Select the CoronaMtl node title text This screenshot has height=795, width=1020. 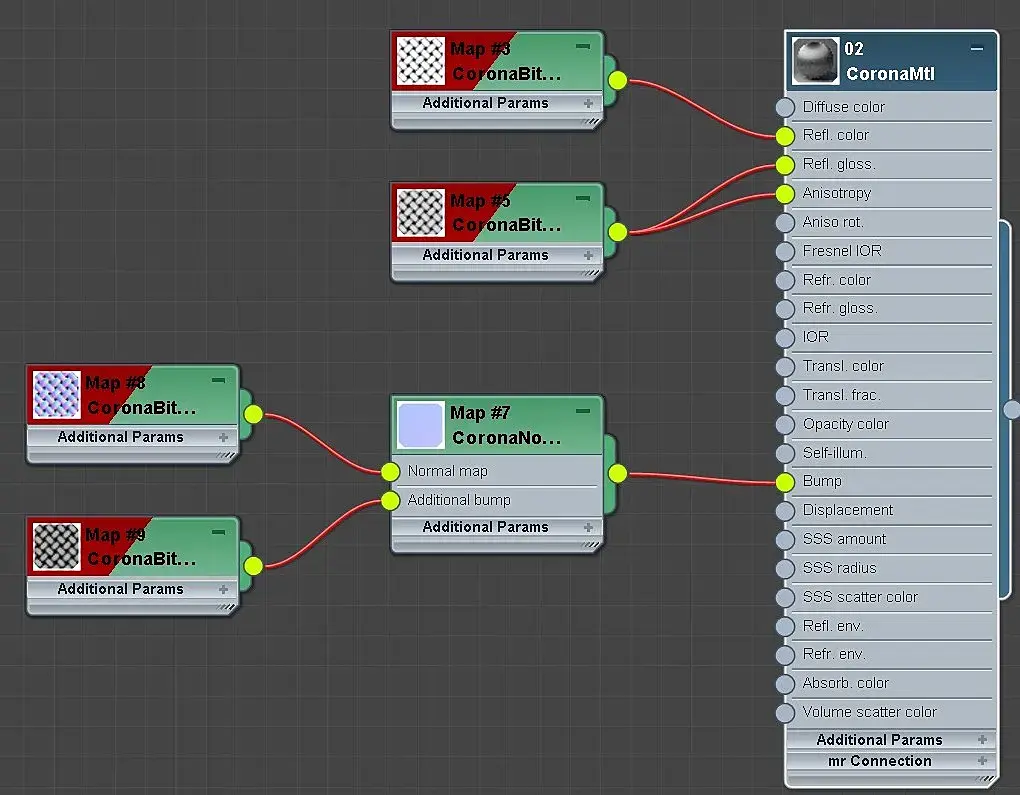pos(890,74)
